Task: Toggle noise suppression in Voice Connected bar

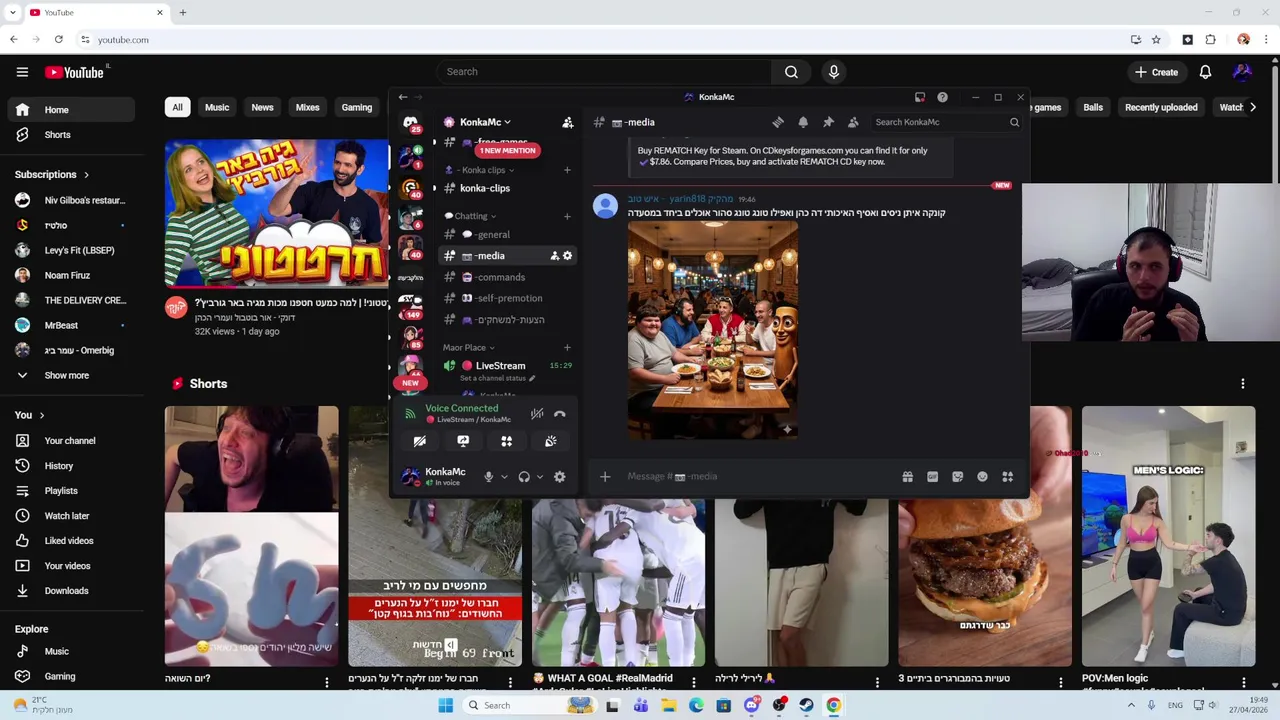Action: coord(537,414)
